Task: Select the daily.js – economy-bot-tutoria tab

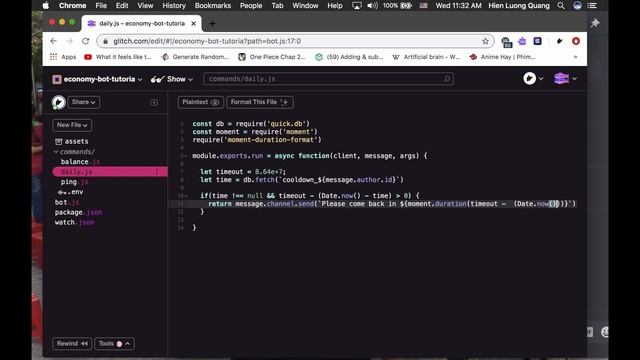Action: click(142, 24)
